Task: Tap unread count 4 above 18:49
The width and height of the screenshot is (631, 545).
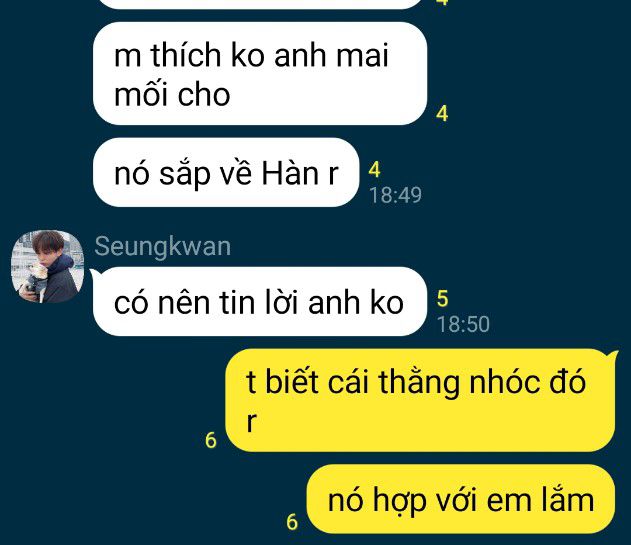Action: click(x=374, y=169)
